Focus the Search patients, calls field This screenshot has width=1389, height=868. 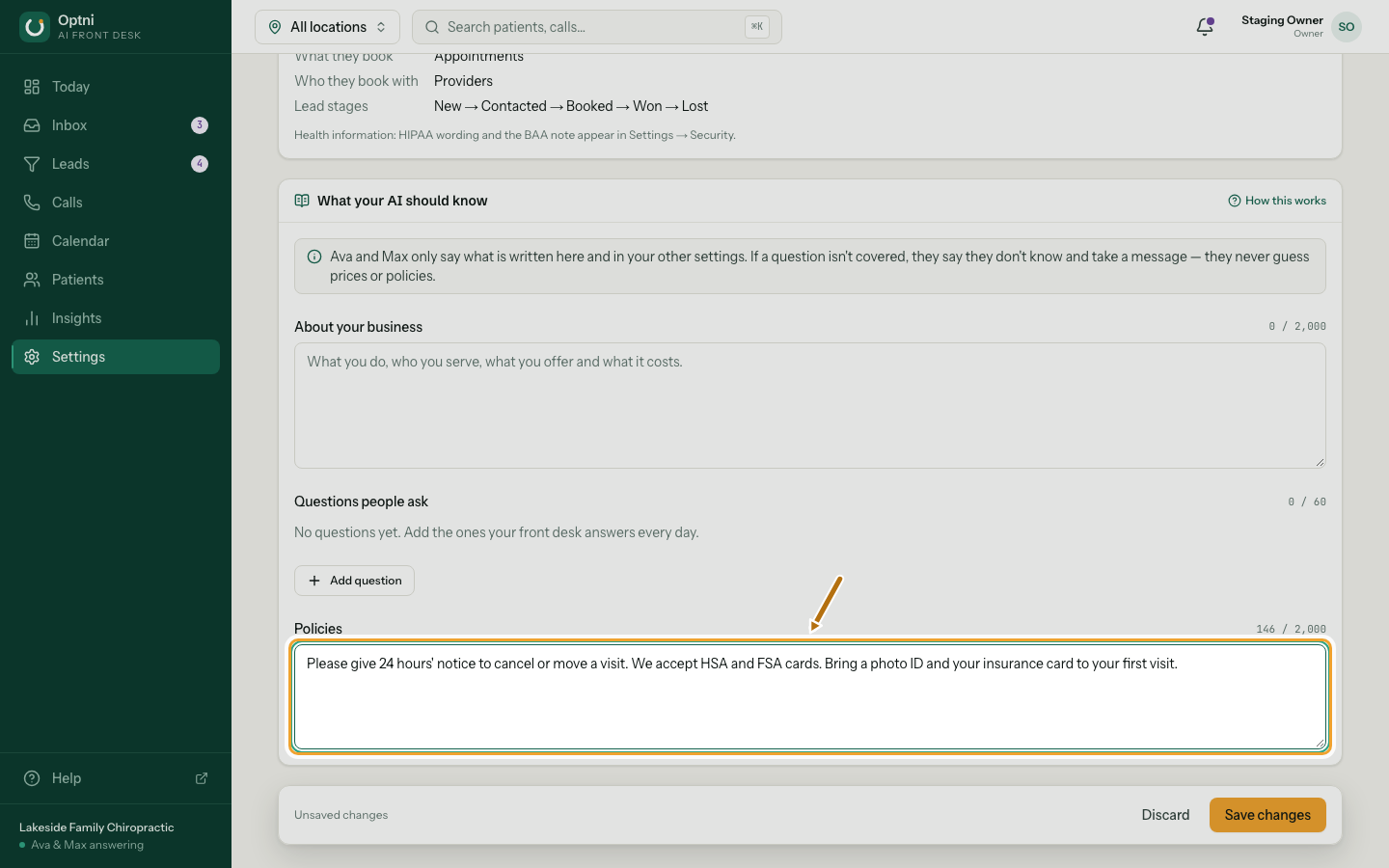596,27
